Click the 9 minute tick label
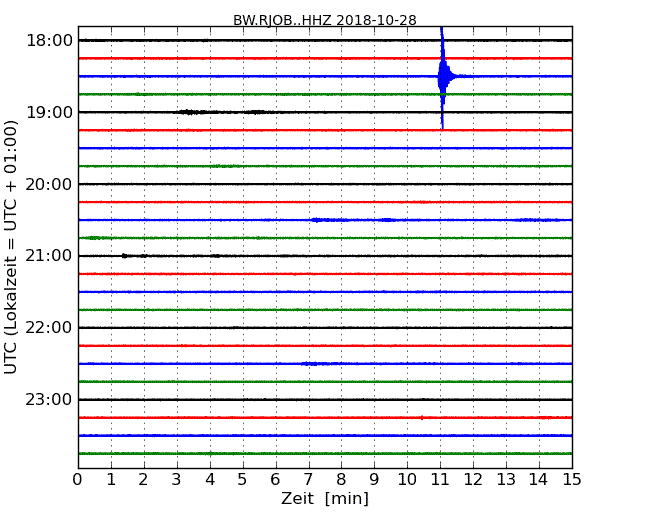Screen dimensions: 650x520 click(374, 480)
